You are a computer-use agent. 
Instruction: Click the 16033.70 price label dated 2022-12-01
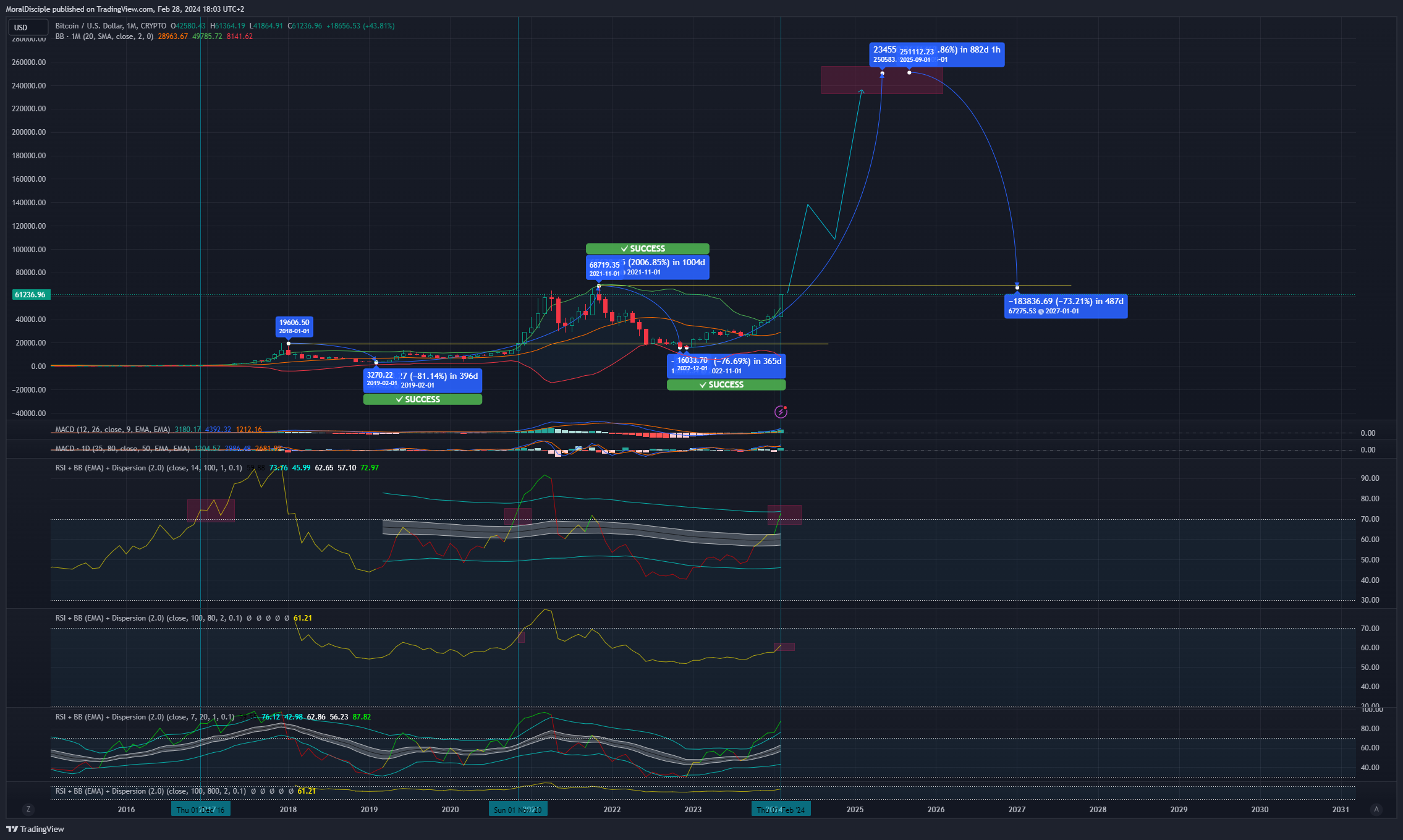pyautogui.click(x=692, y=364)
